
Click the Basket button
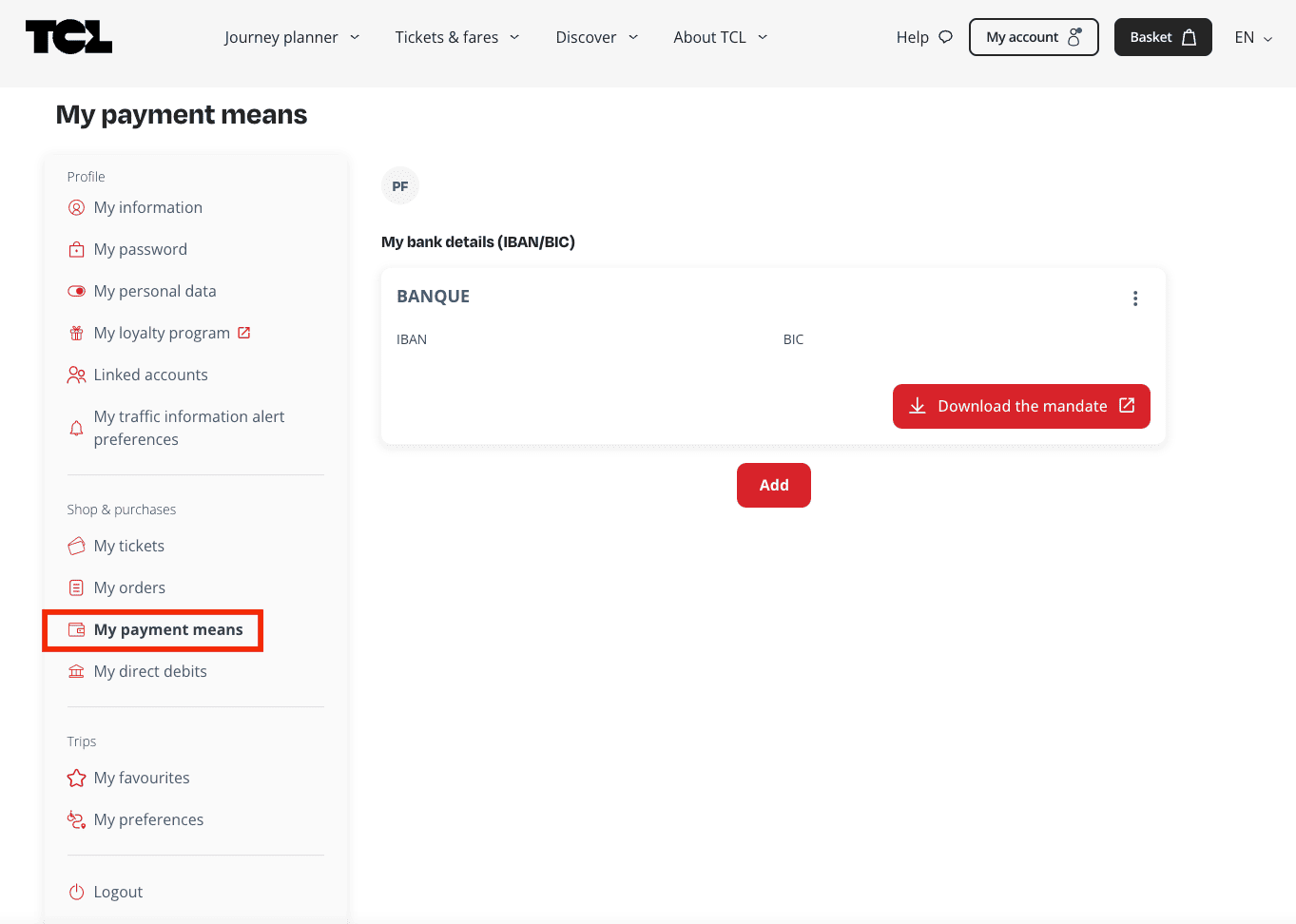(x=1163, y=37)
